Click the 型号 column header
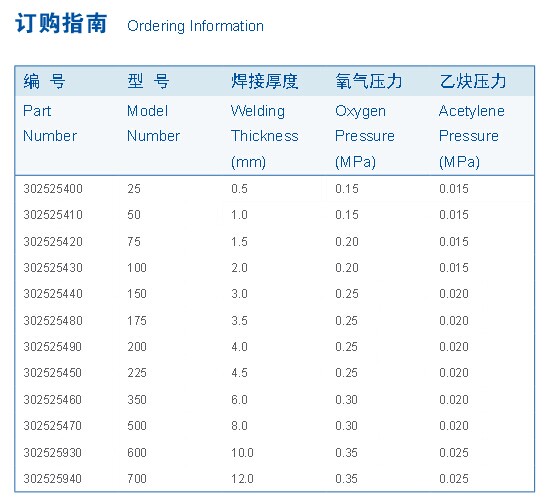This screenshot has width=552, height=503. coord(148,81)
